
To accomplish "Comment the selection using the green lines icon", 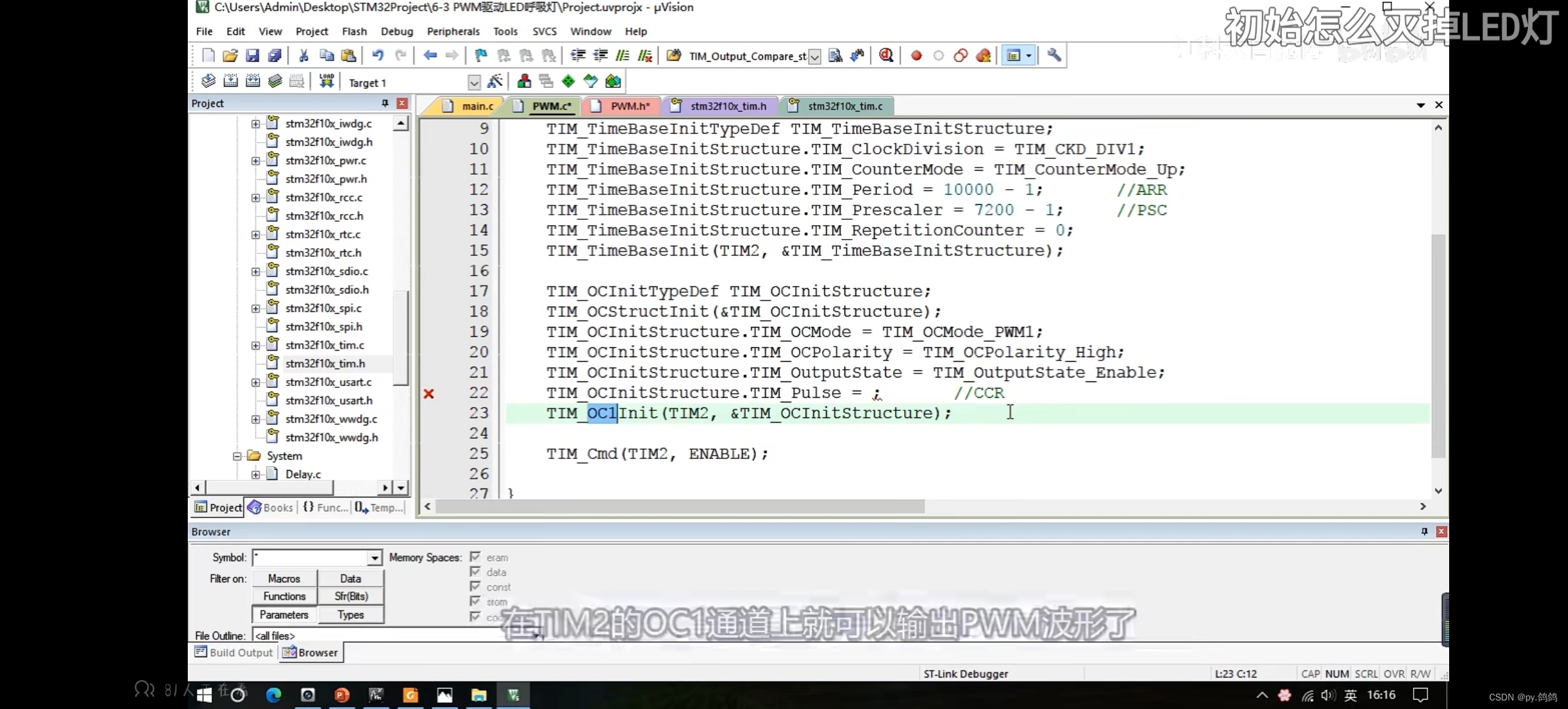I will pos(622,56).
